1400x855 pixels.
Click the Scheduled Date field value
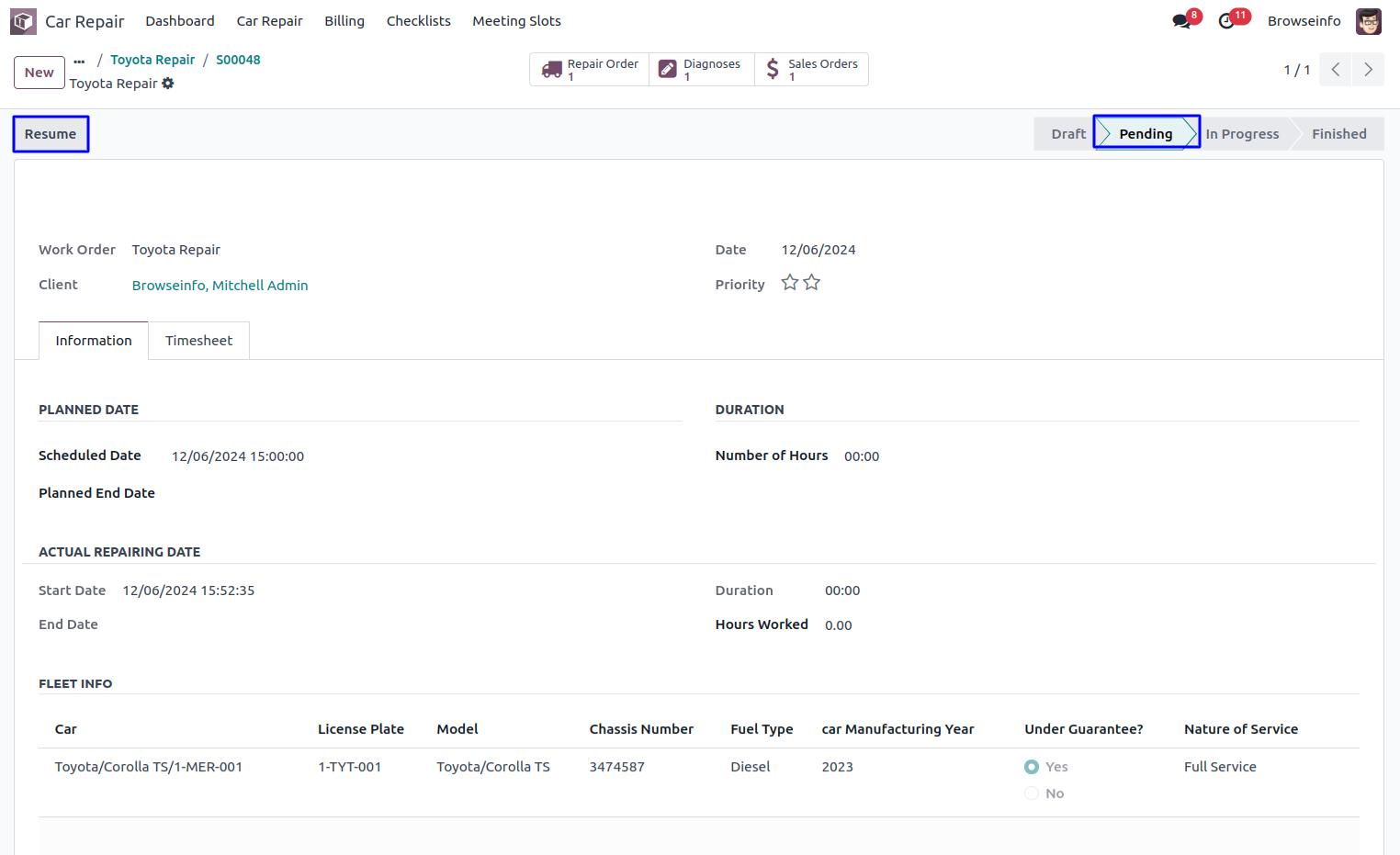pyautogui.click(x=238, y=456)
